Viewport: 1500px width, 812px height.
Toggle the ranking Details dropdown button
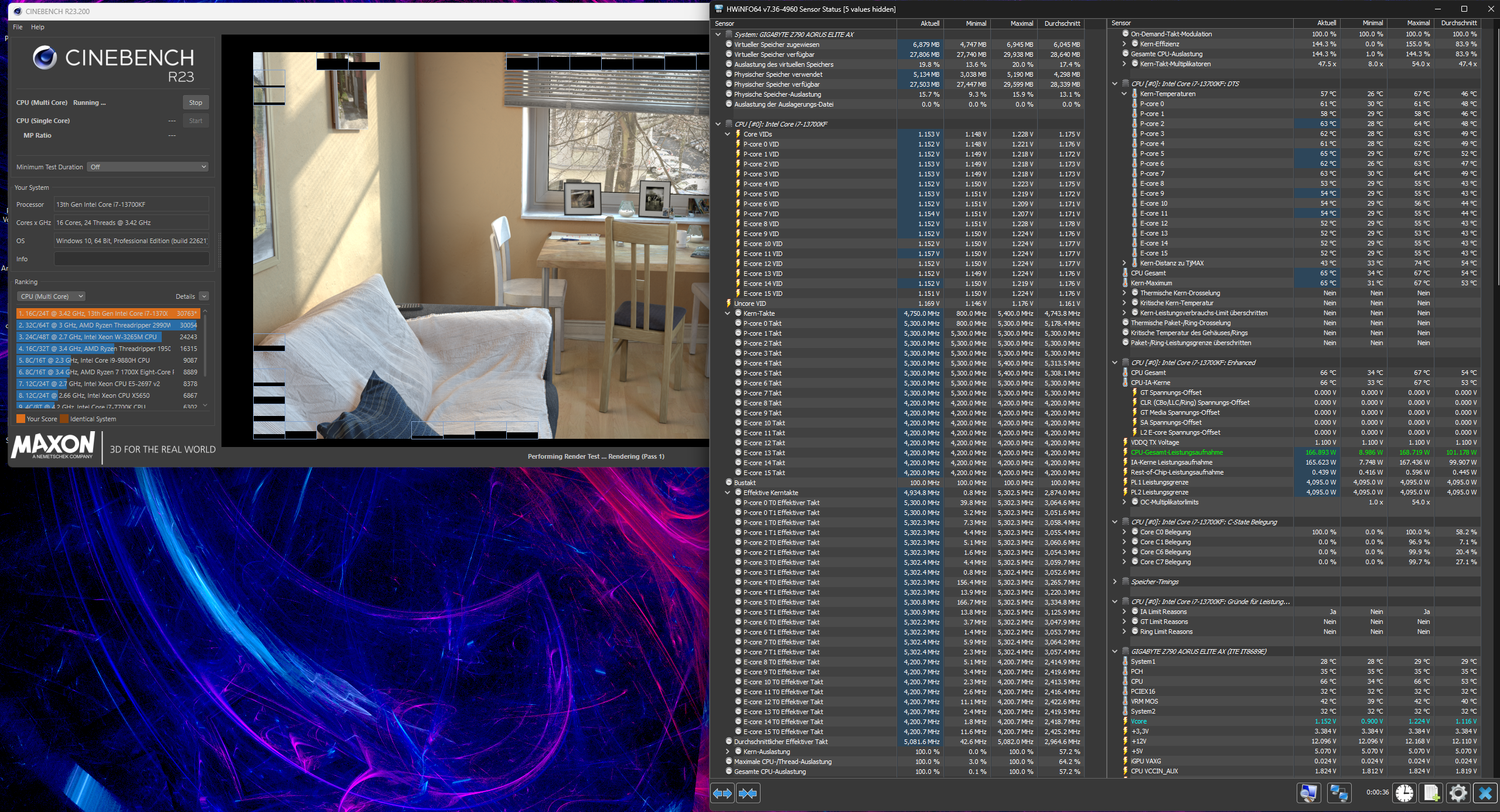(204, 296)
